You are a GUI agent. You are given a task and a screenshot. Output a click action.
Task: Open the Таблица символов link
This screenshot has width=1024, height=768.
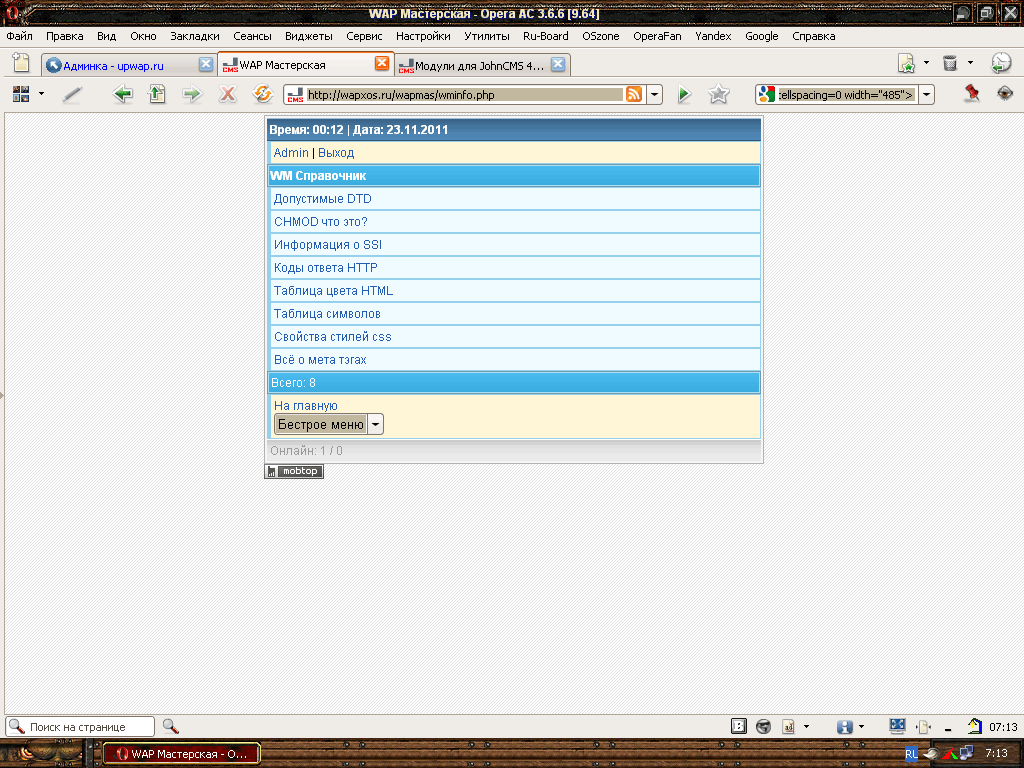pyautogui.click(x=327, y=314)
